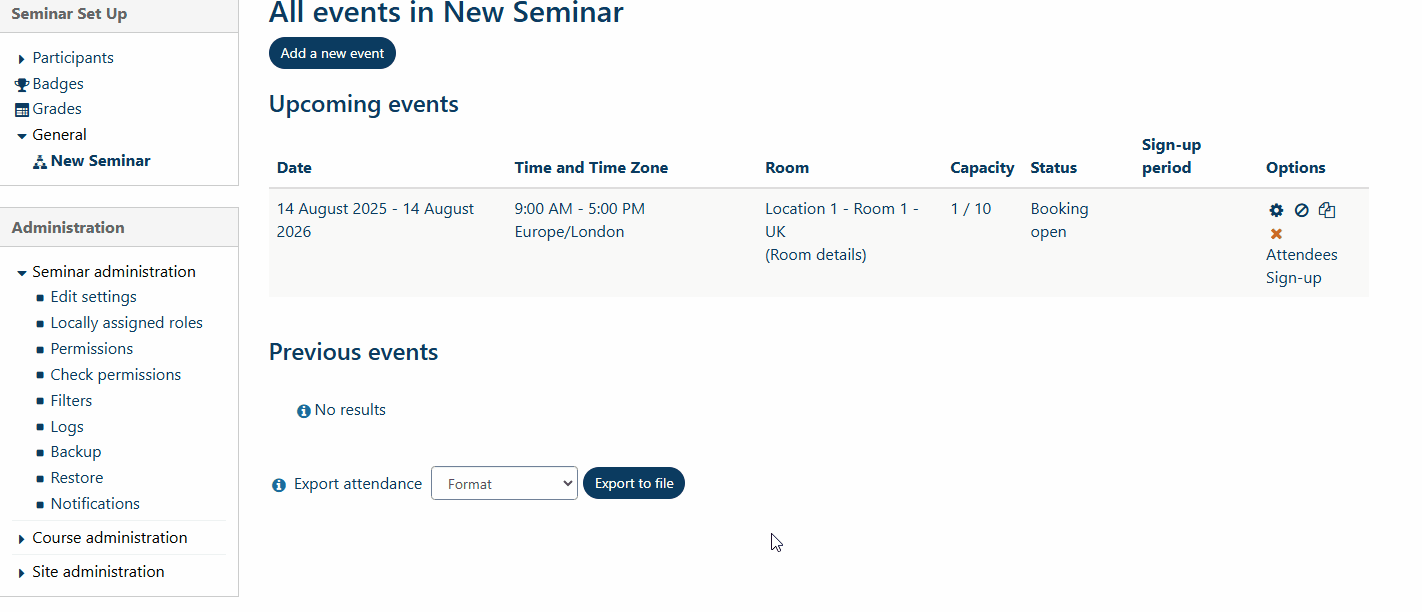
Task: Click the Export to file button
Action: 634,484
